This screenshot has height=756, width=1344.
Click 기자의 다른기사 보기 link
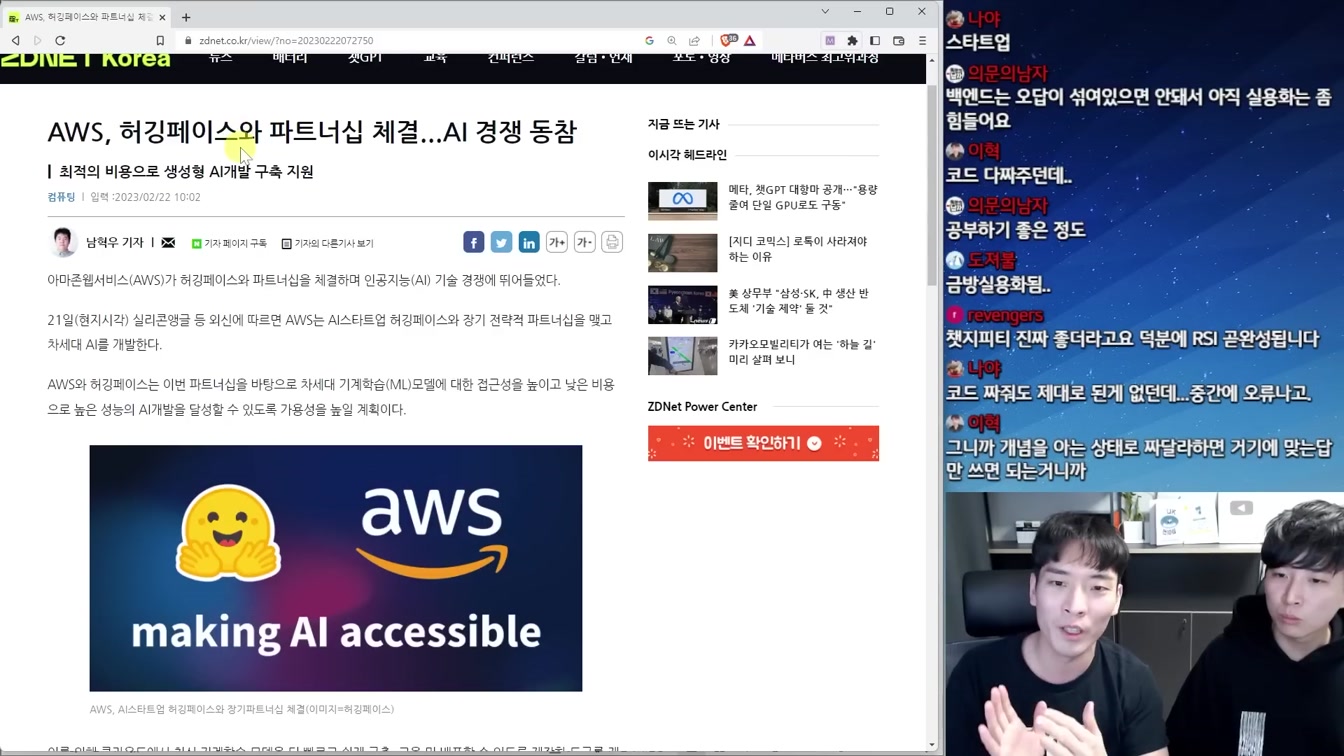(x=327, y=243)
